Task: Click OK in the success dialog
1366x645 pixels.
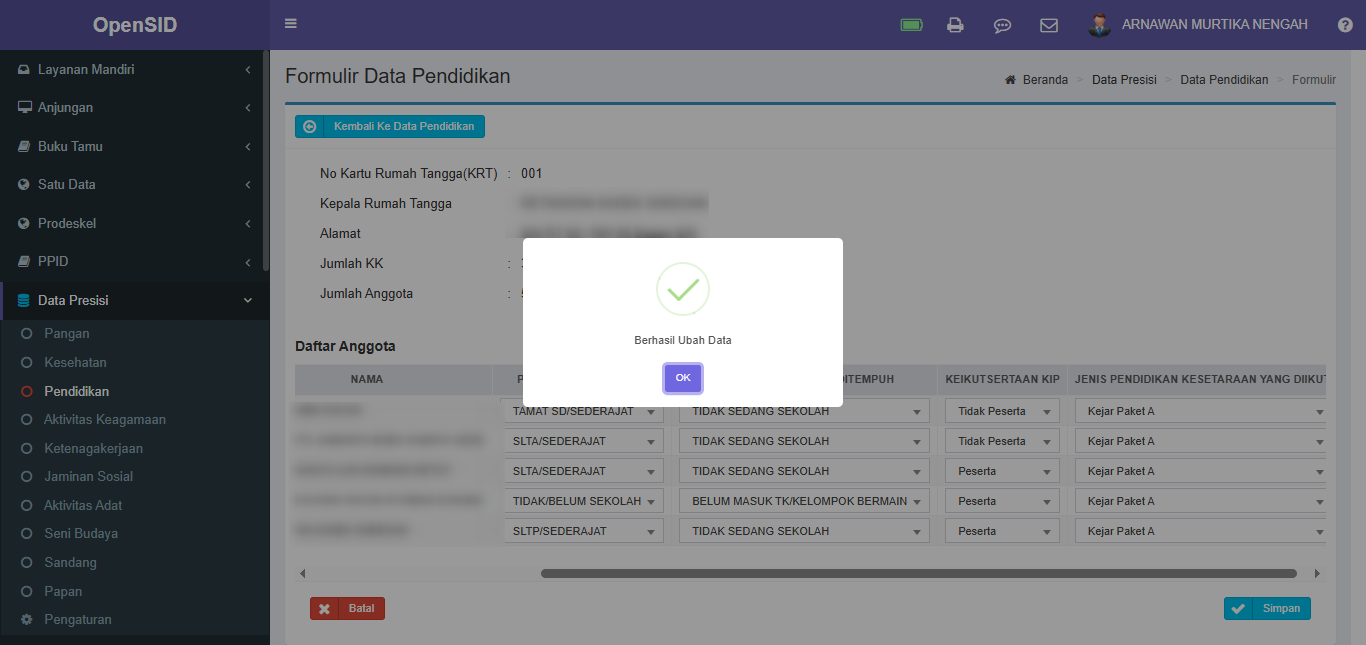Action: (683, 378)
